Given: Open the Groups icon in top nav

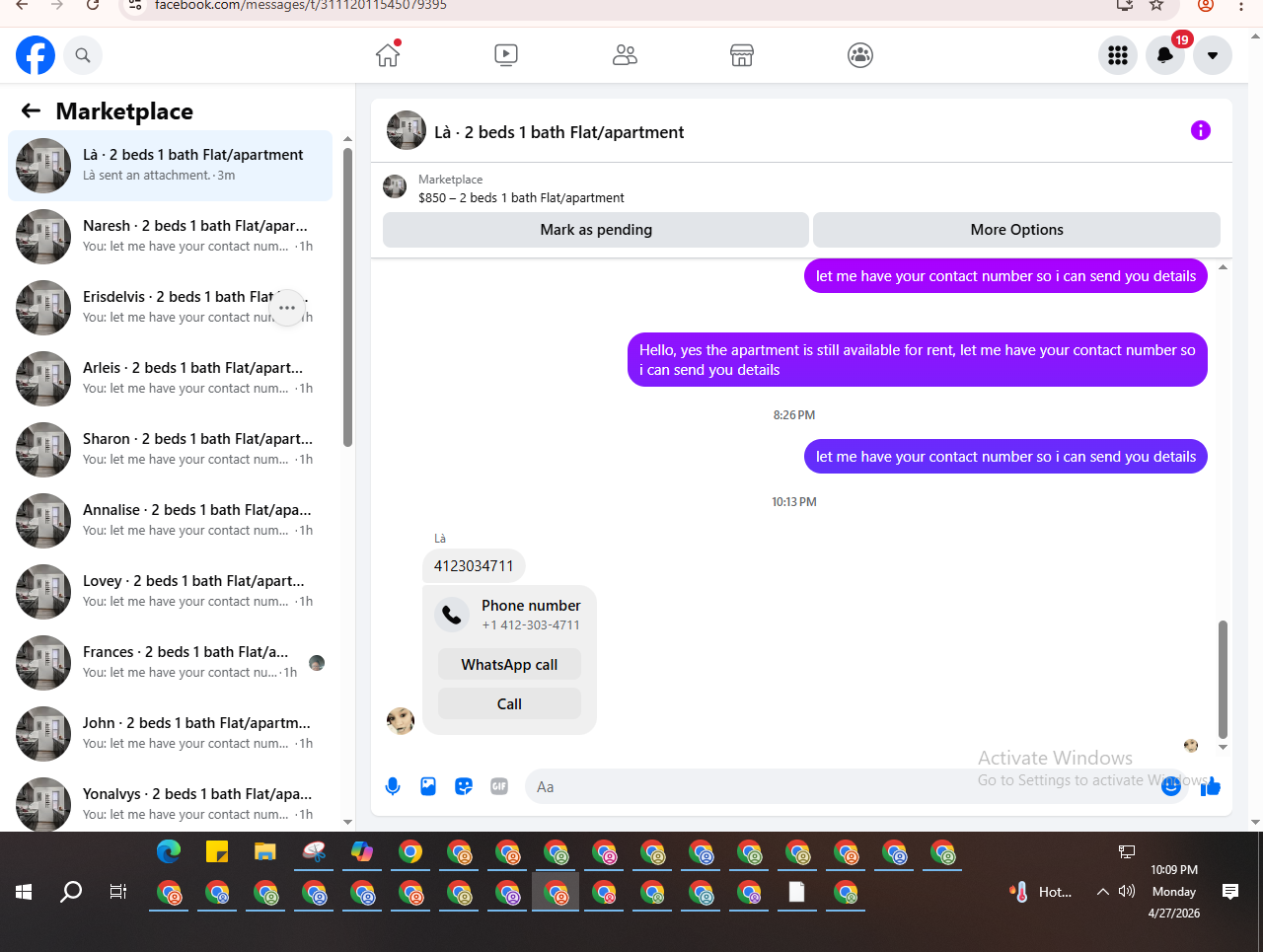Looking at the screenshot, I should coord(860,55).
